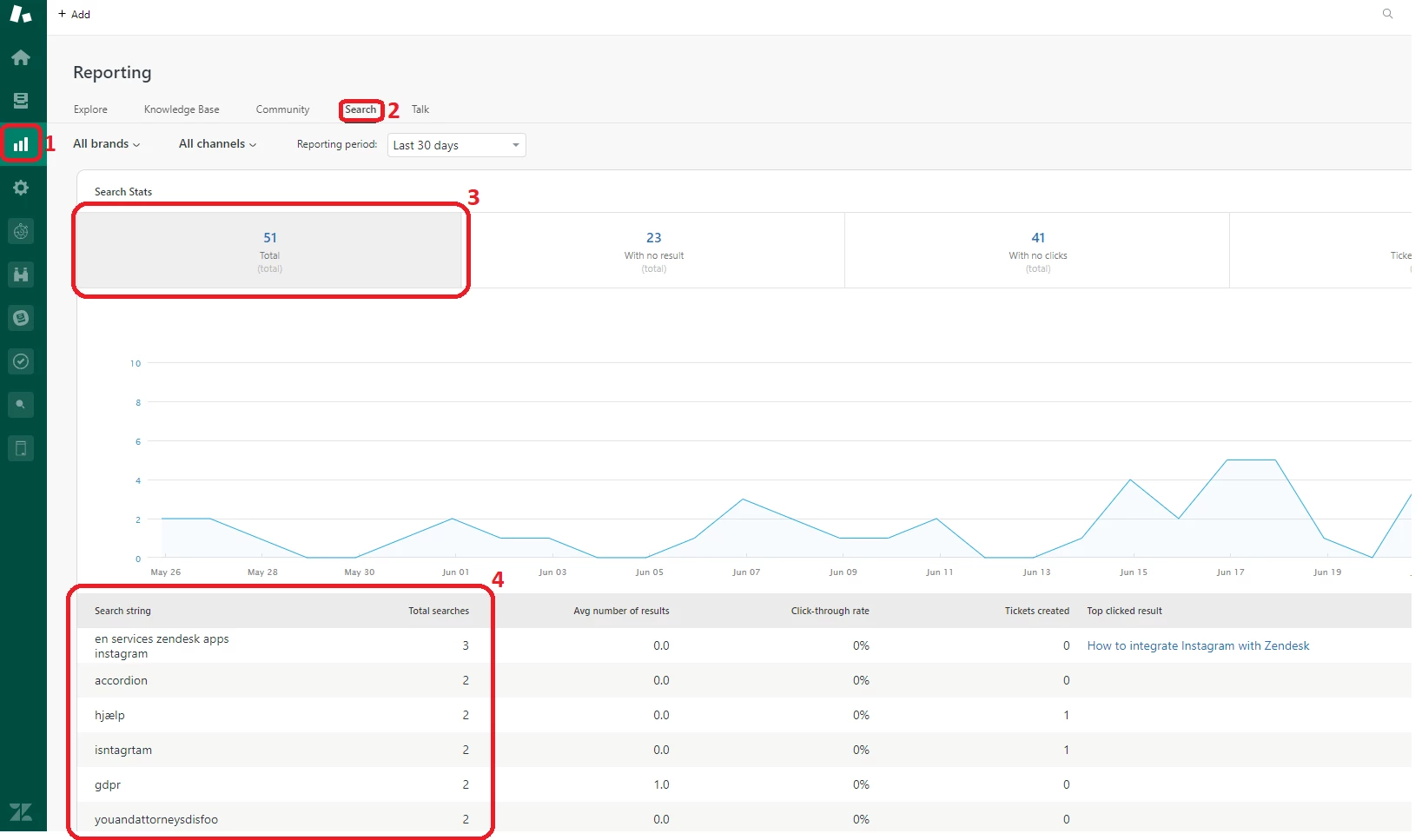
Task: Switch to the Talk tab
Action: pos(420,109)
